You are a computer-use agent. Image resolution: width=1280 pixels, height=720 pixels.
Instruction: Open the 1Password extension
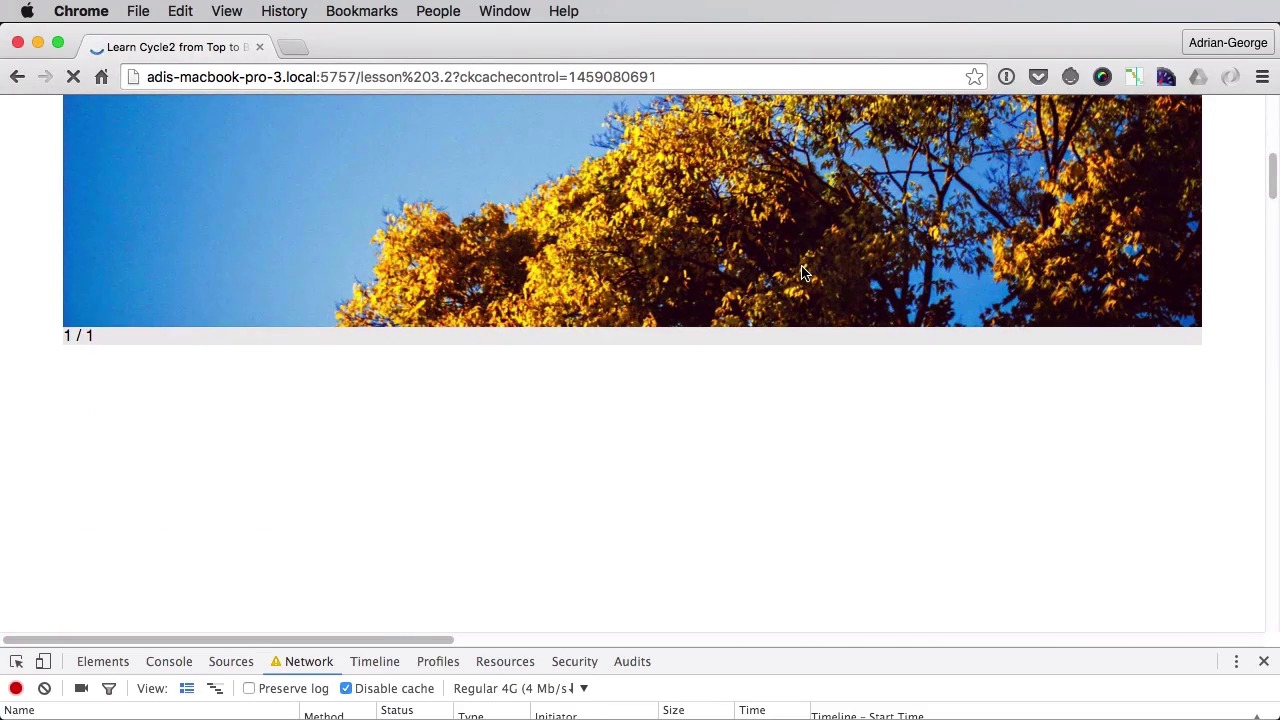[1006, 77]
